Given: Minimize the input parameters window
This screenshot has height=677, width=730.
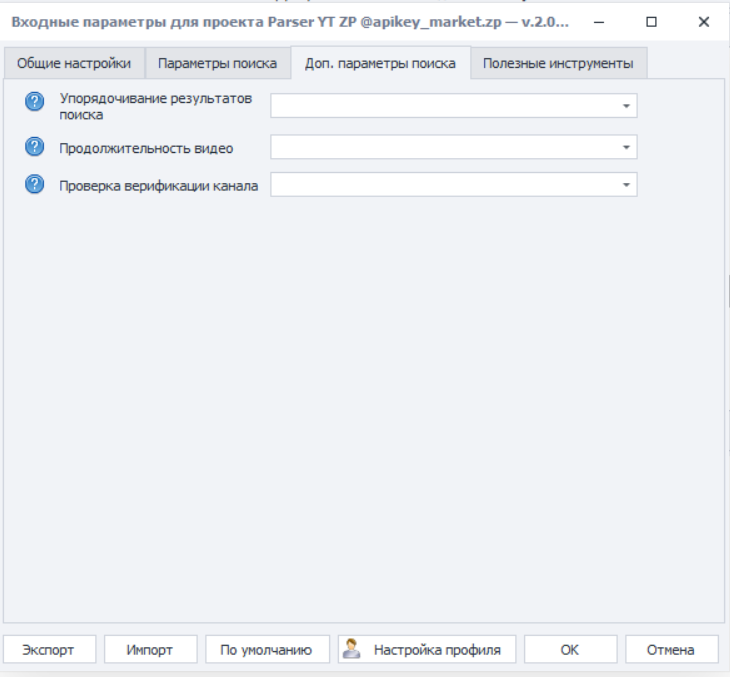Looking at the screenshot, I should pos(598,21).
